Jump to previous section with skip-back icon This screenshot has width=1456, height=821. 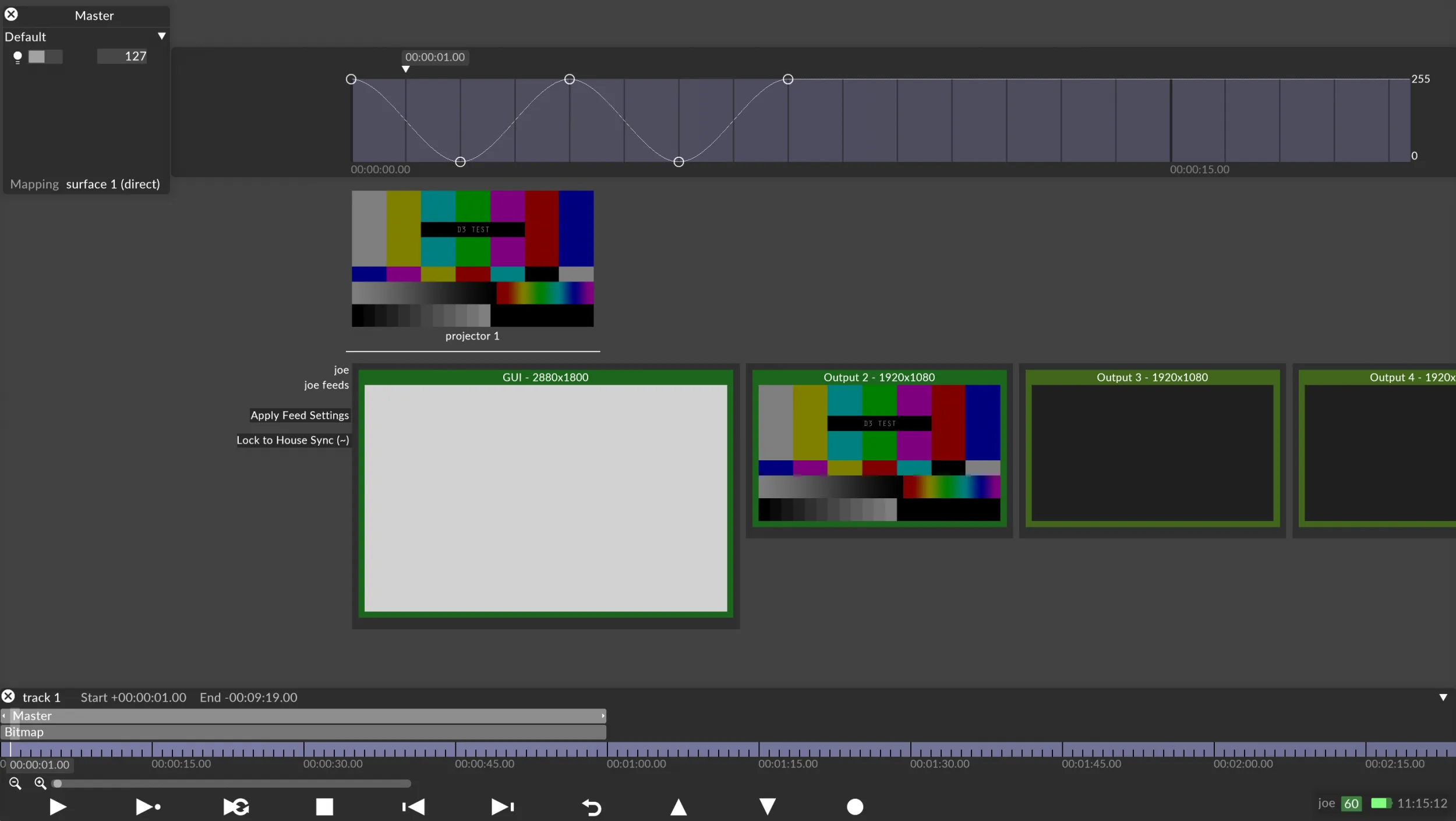pos(414,806)
